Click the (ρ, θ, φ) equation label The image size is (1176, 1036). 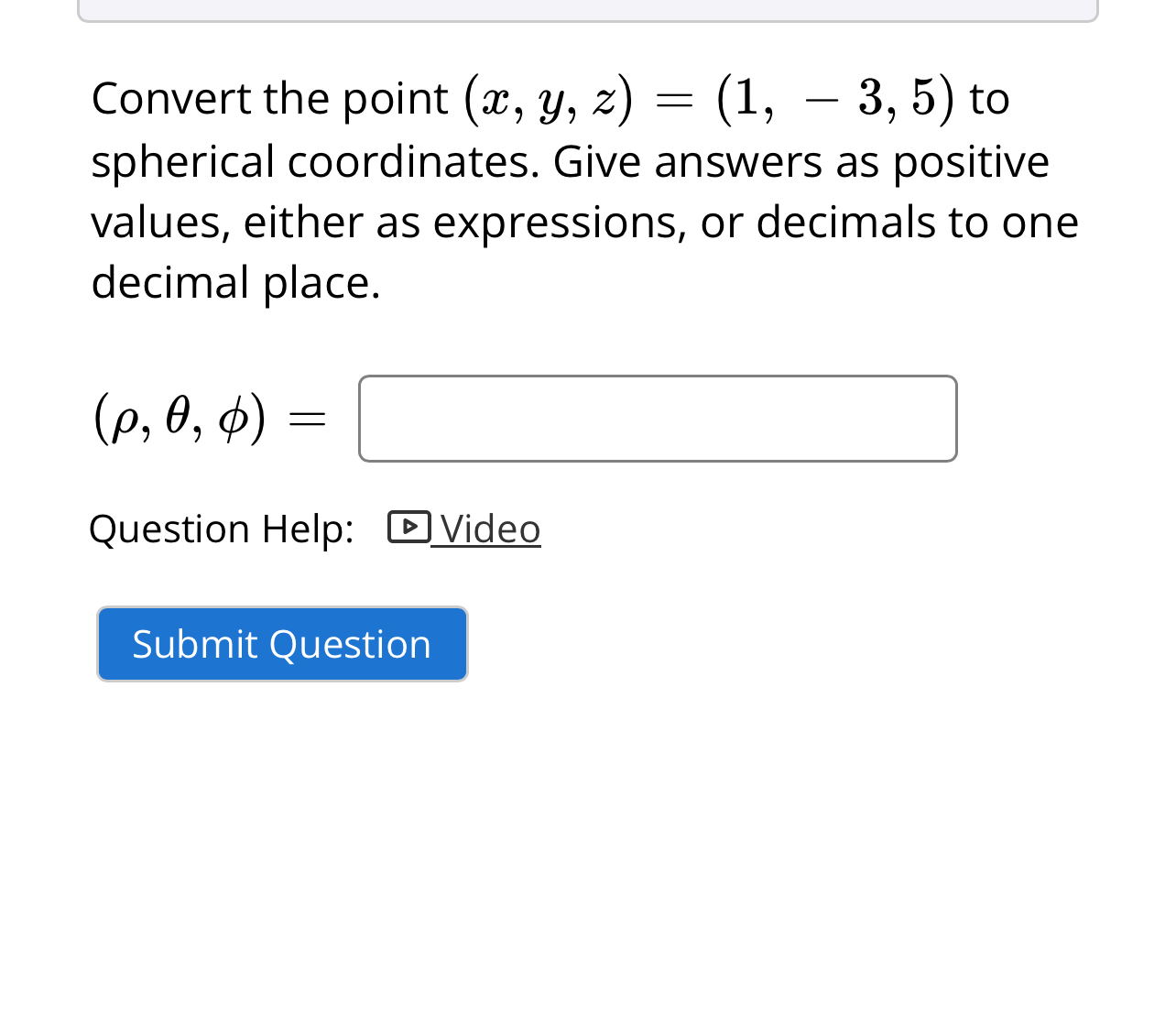point(211,419)
